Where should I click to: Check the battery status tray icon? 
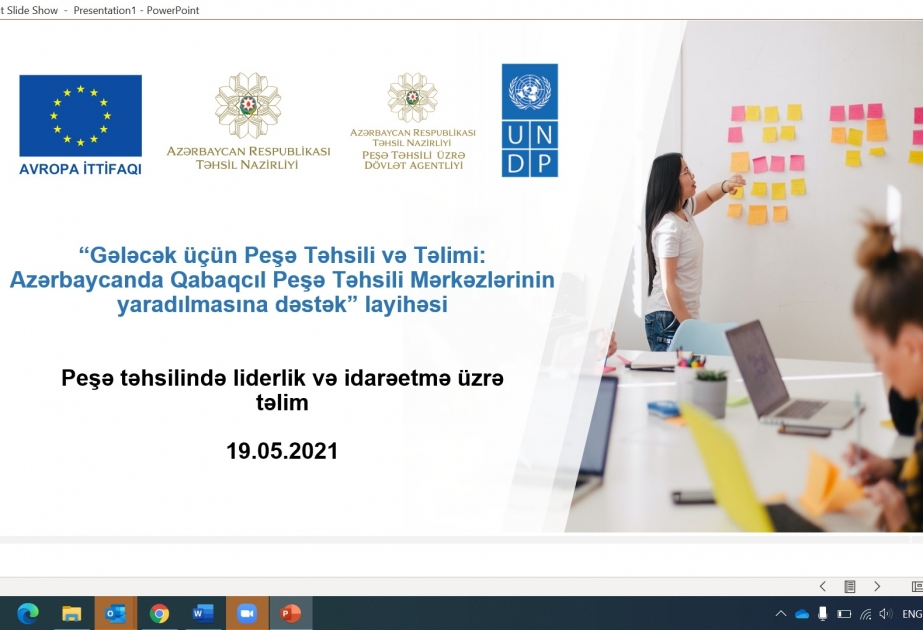tap(844, 614)
